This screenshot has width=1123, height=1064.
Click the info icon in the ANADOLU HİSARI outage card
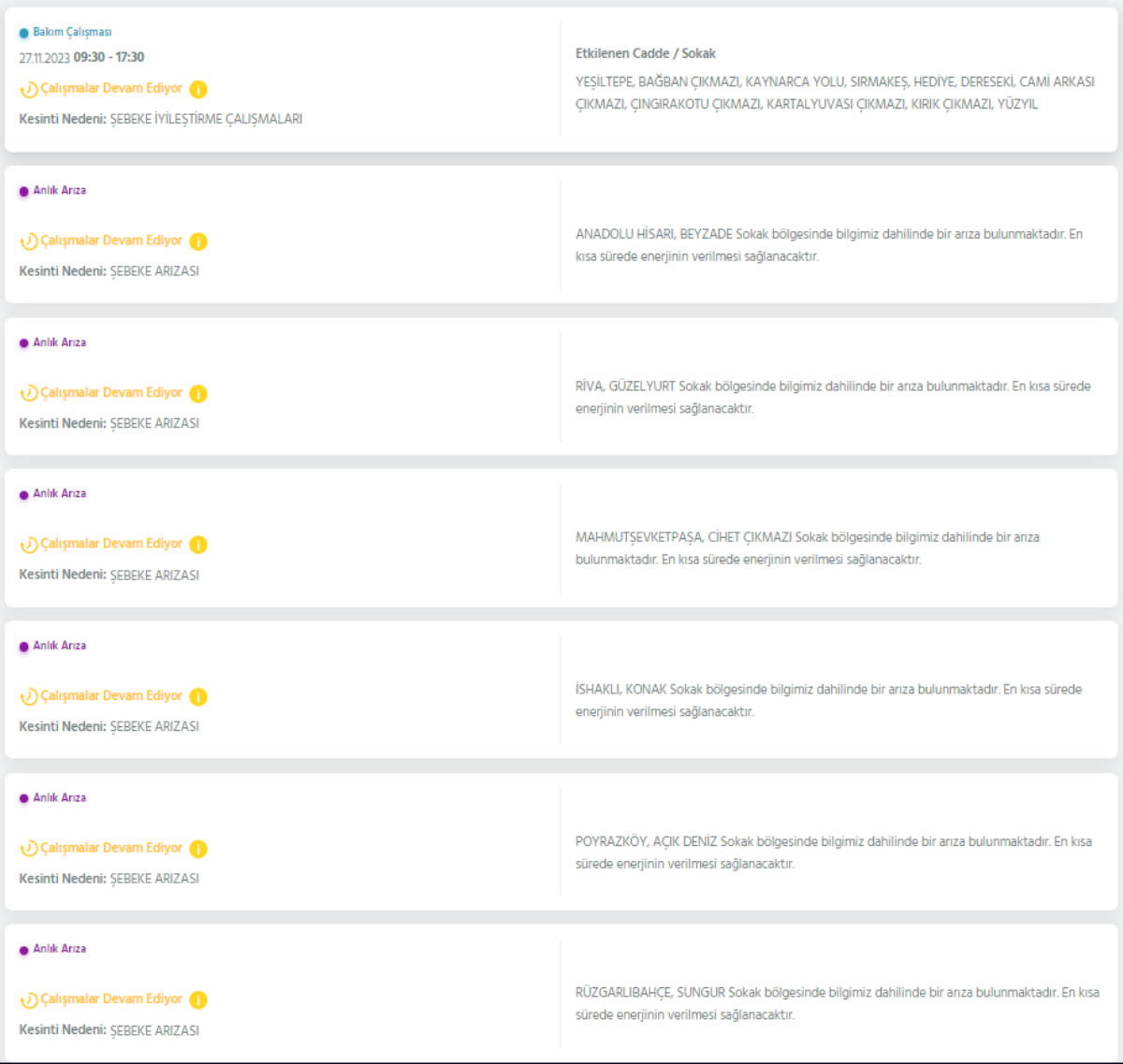[198, 241]
